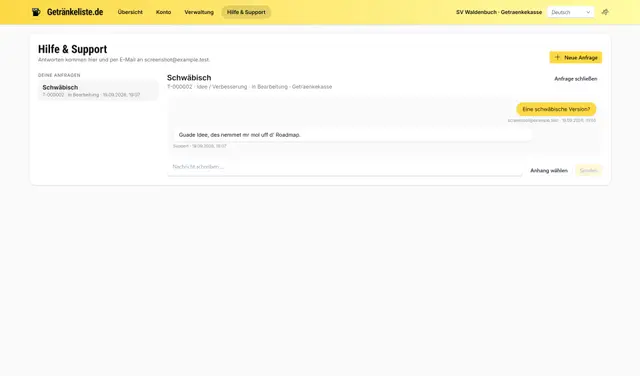
Task: Open the Deutsch language dropdown
Action: (x=571, y=12)
